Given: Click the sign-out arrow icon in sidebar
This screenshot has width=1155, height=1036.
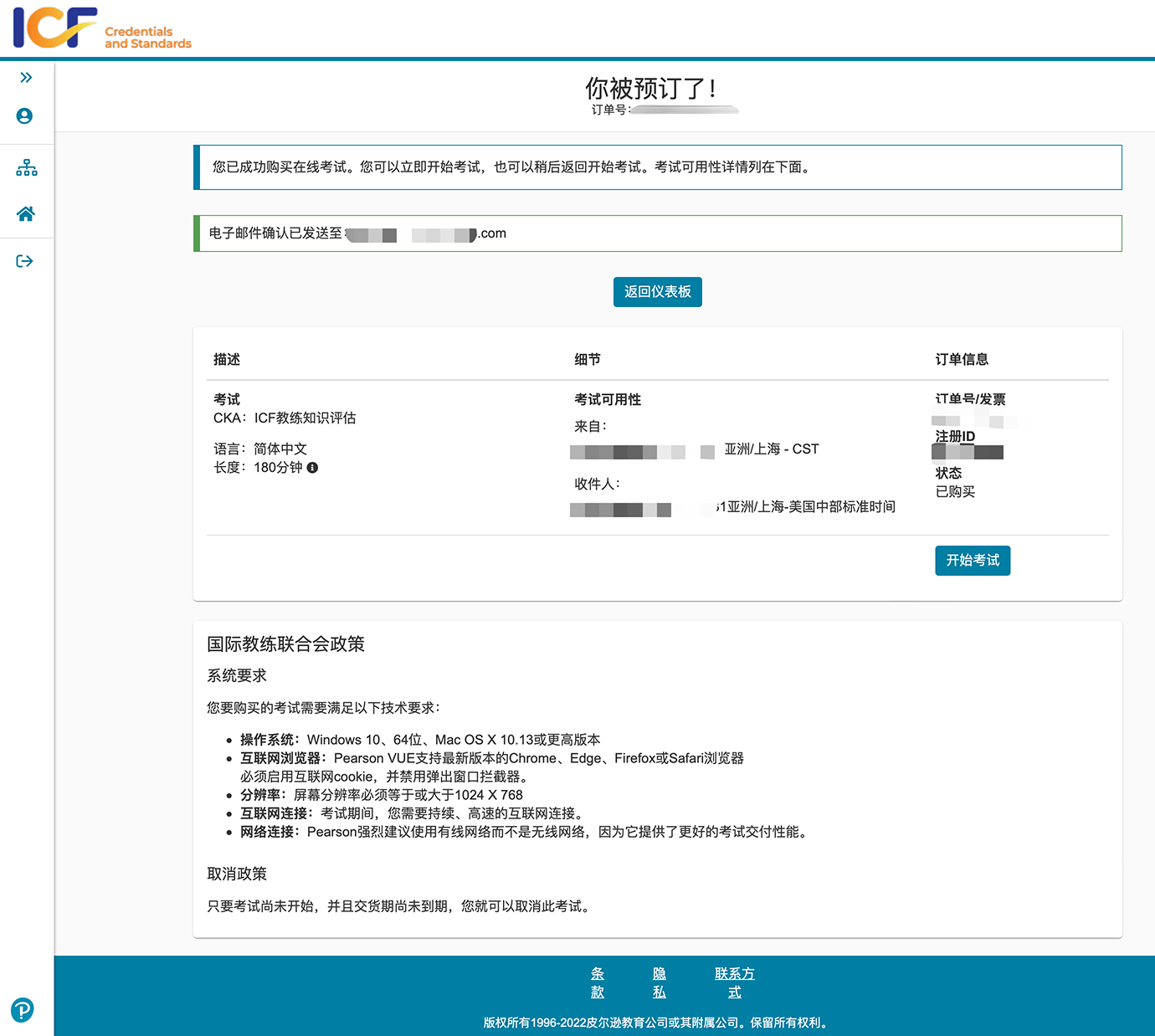Looking at the screenshot, I should pos(25,262).
